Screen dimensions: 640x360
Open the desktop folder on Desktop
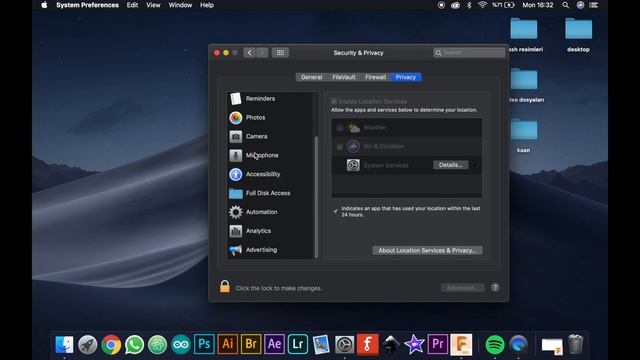pyautogui.click(x=578, y=35)
